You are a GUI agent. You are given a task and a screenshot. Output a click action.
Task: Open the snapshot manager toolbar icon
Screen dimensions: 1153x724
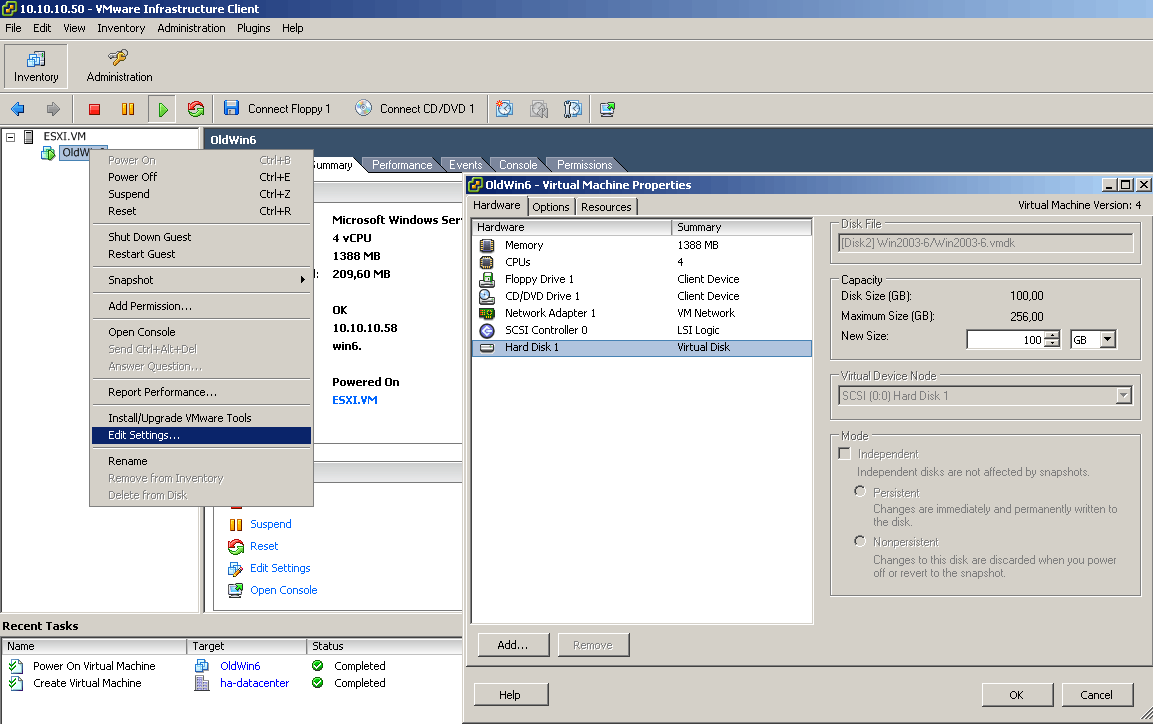pos(573,110)
